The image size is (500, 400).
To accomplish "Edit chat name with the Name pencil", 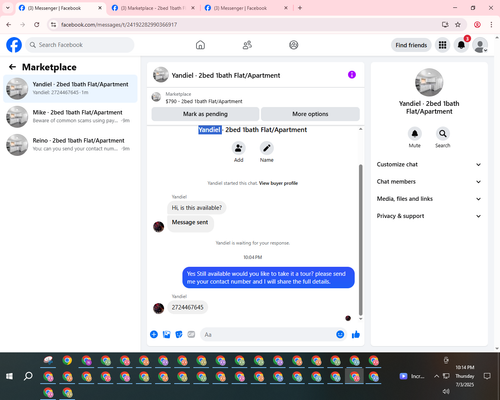I will (x=267, y=148).
